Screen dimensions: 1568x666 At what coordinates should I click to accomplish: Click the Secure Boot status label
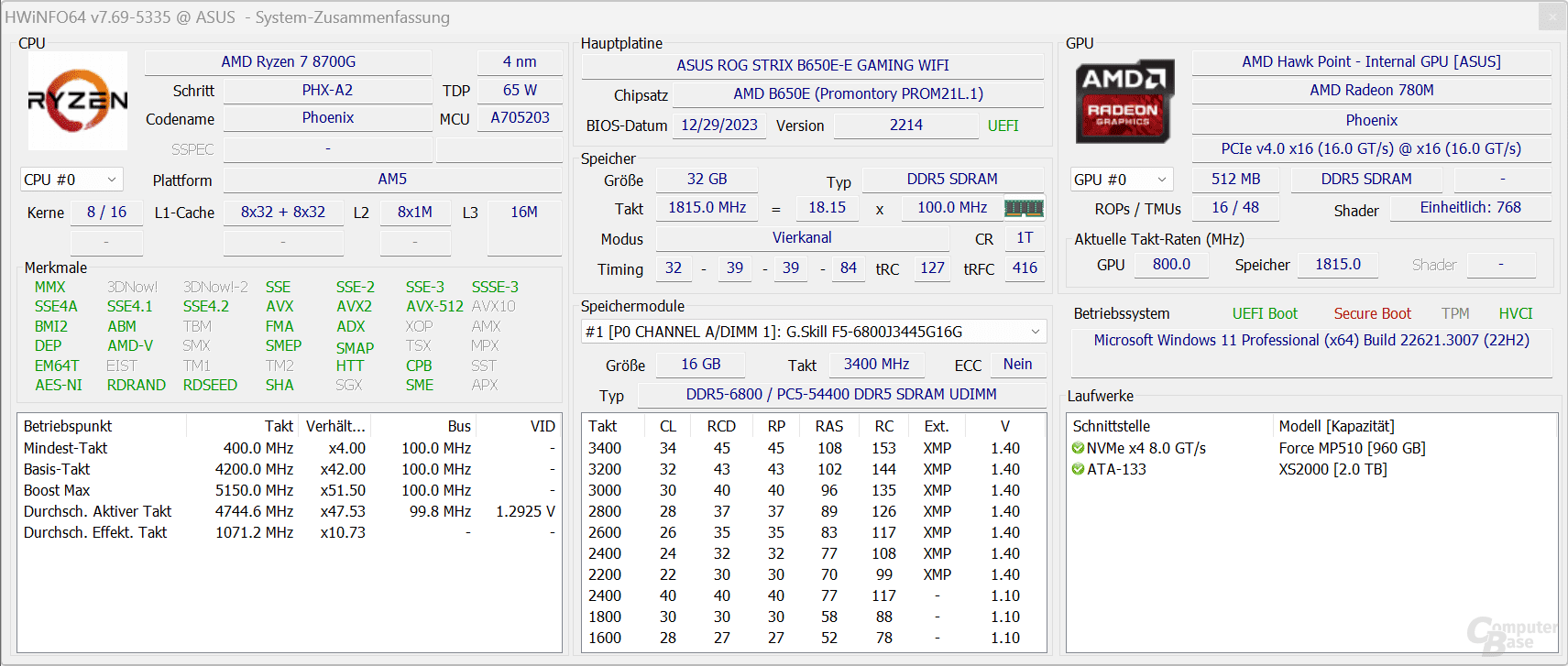point(1372,313)
